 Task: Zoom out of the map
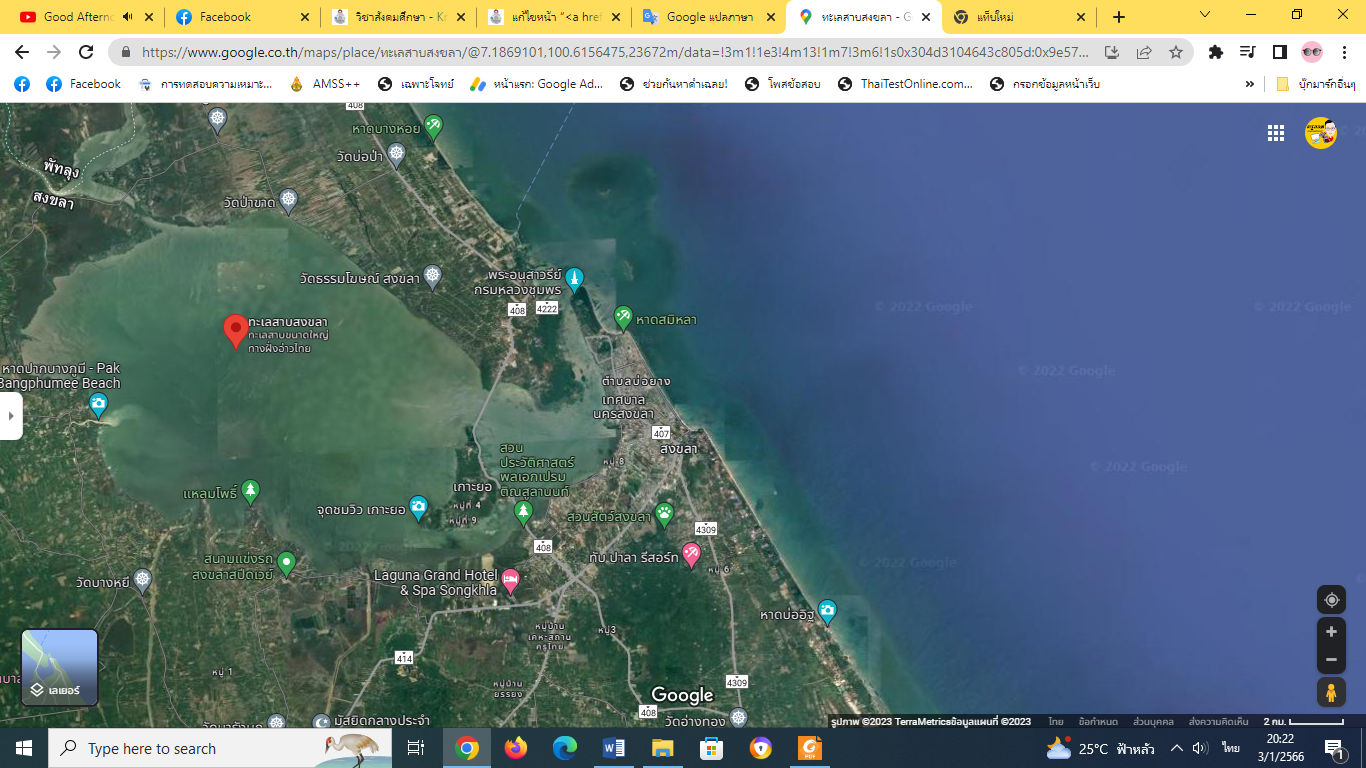[1331, 660]
